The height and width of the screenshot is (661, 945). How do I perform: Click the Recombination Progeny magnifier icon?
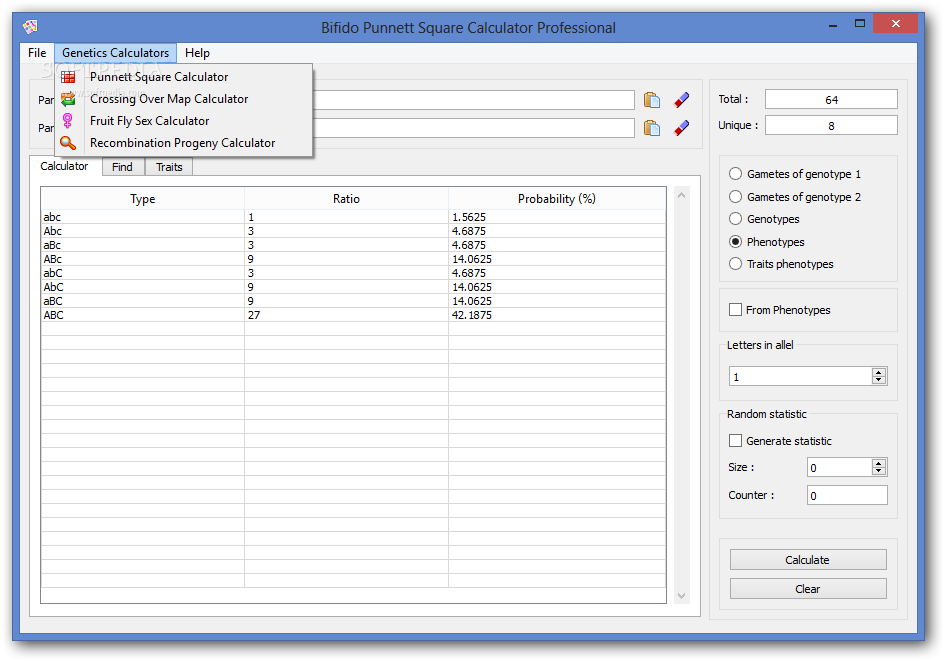click(68, 143)
